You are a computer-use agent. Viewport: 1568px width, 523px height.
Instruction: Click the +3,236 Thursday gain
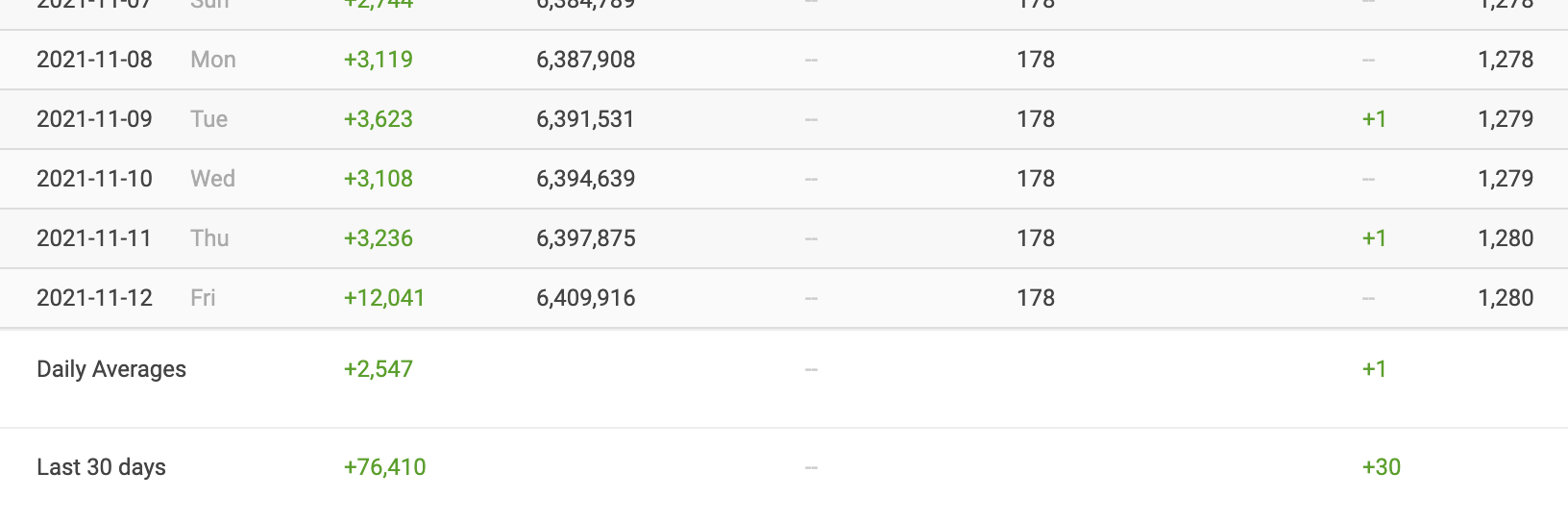point(379,238)
